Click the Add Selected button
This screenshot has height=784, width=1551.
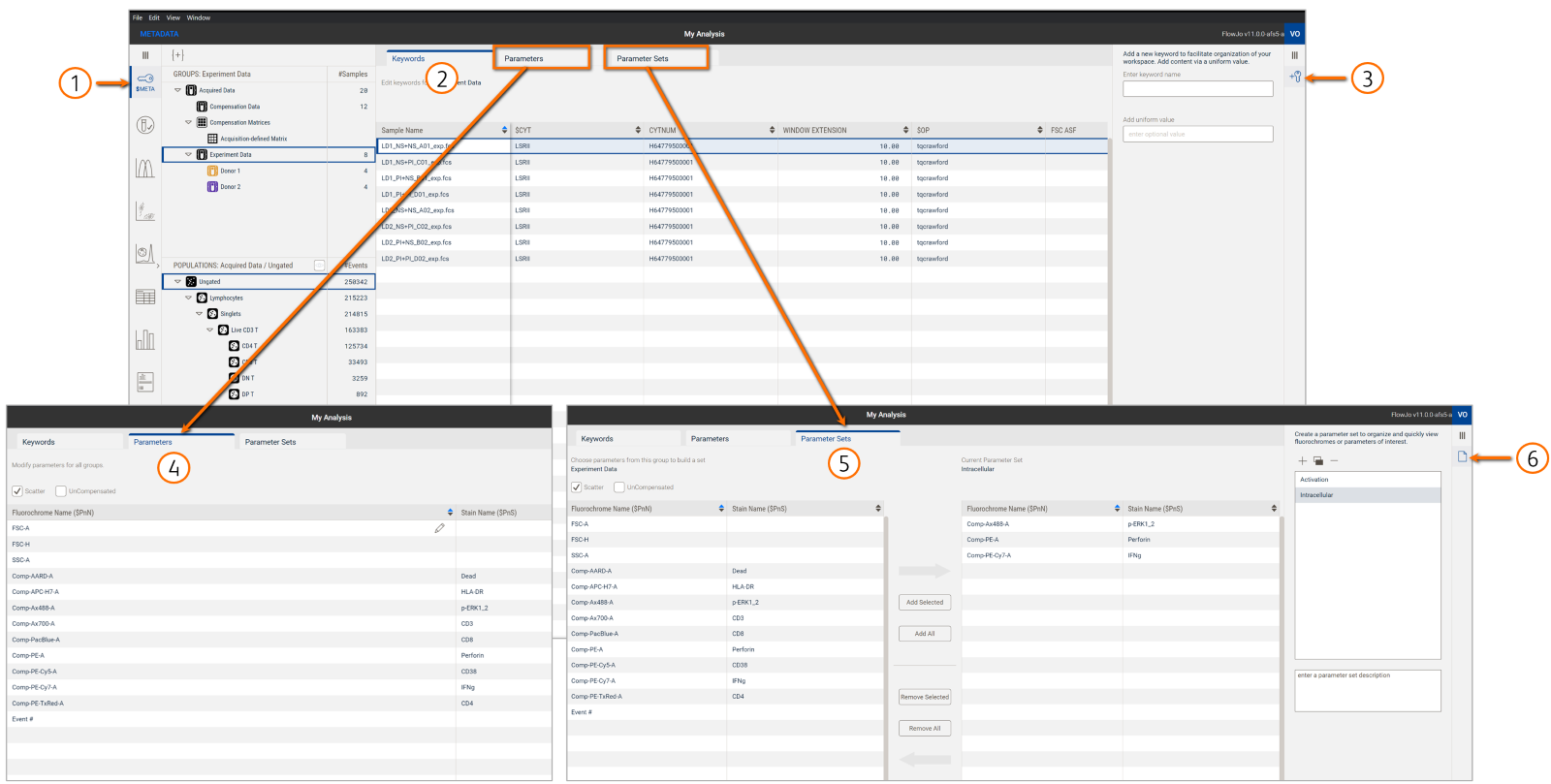pos(925,602)
